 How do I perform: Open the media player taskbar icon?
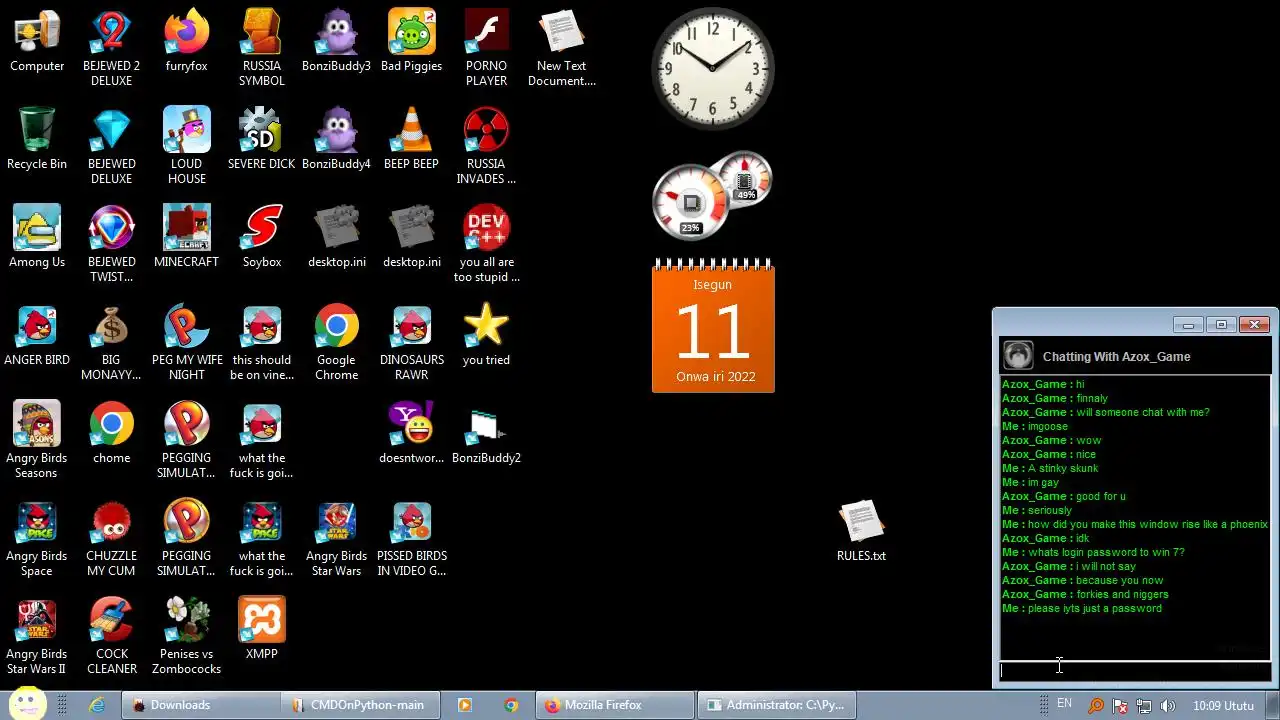click(x=464, y=705)
